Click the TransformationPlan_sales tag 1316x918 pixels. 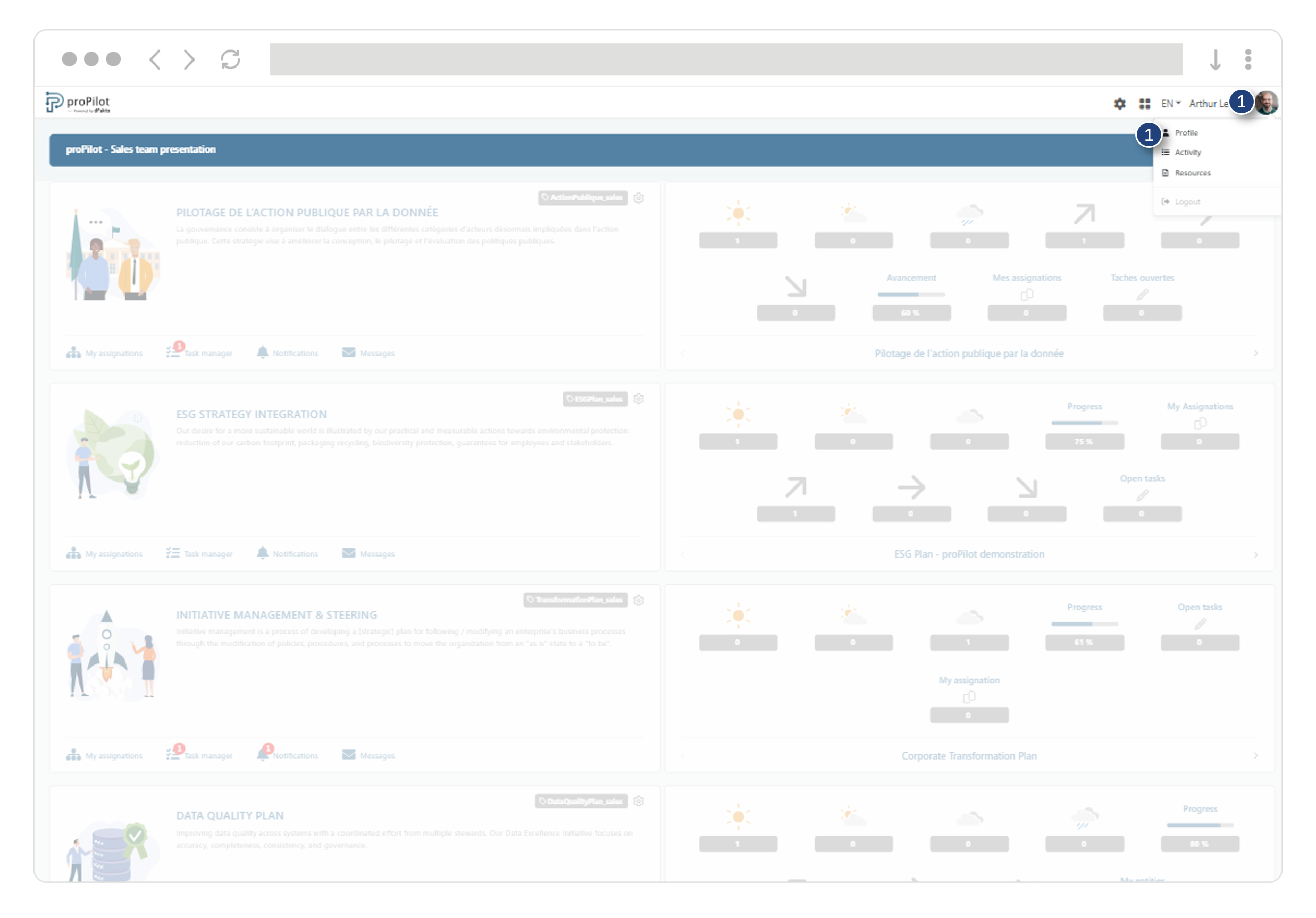(x=575, y=600)
